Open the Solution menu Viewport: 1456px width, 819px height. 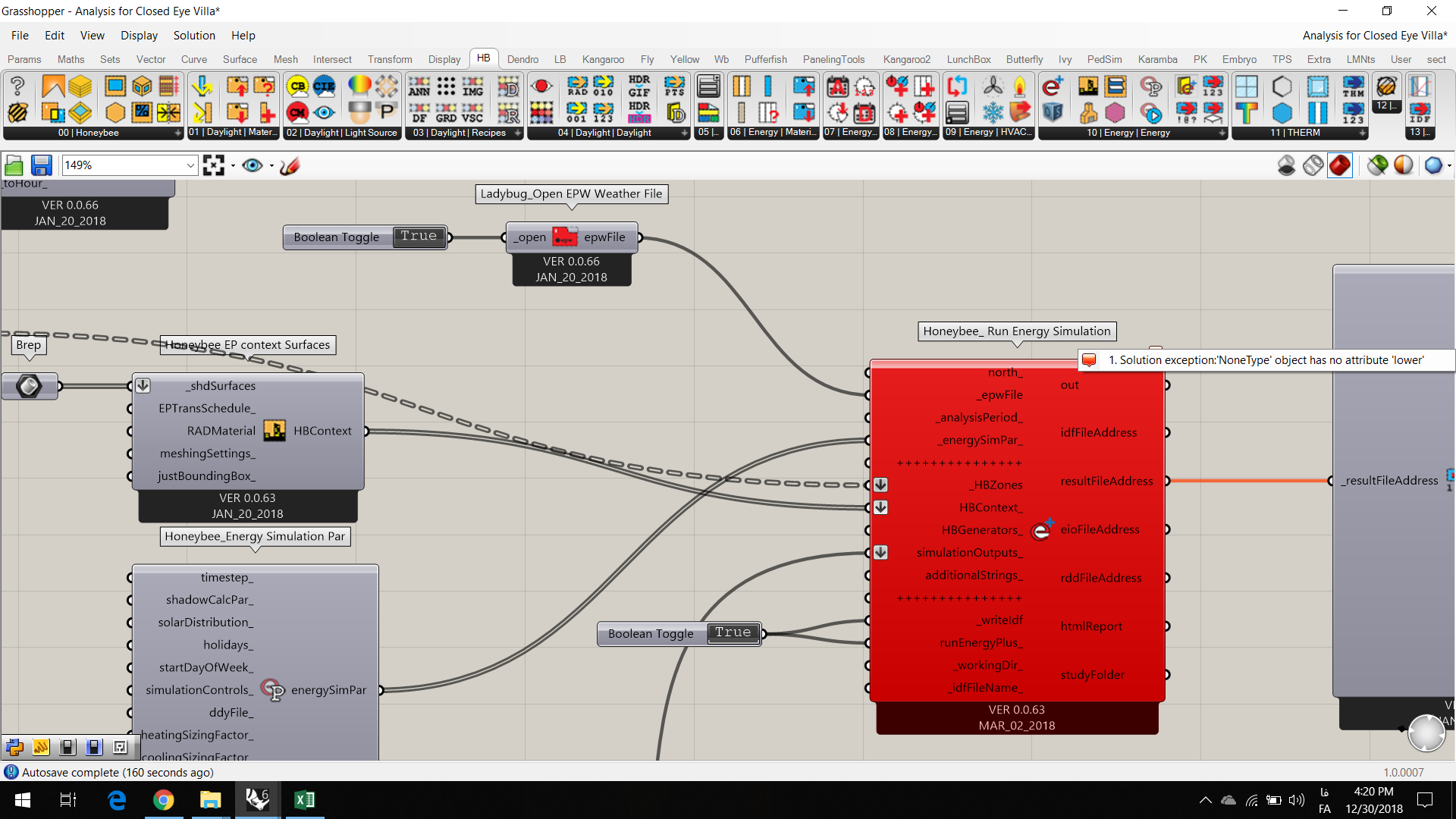click(x=194, y=36)
